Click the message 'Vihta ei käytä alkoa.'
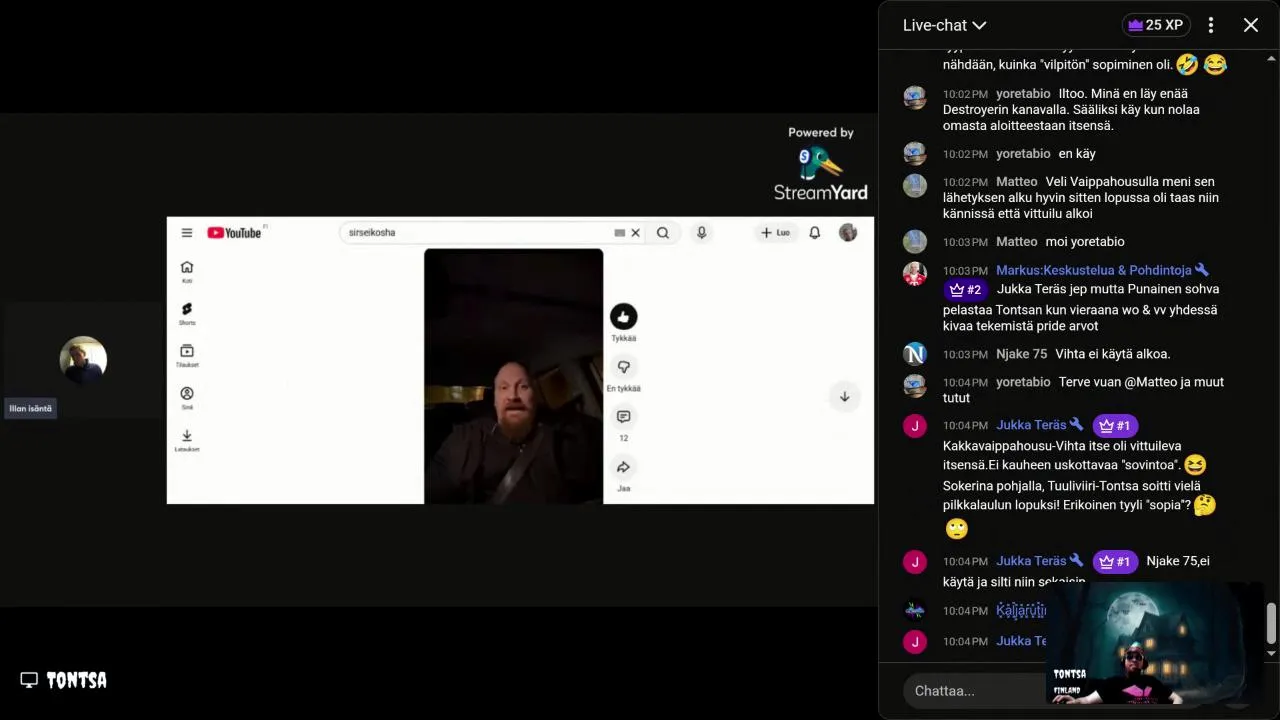 pos(1113,354)
